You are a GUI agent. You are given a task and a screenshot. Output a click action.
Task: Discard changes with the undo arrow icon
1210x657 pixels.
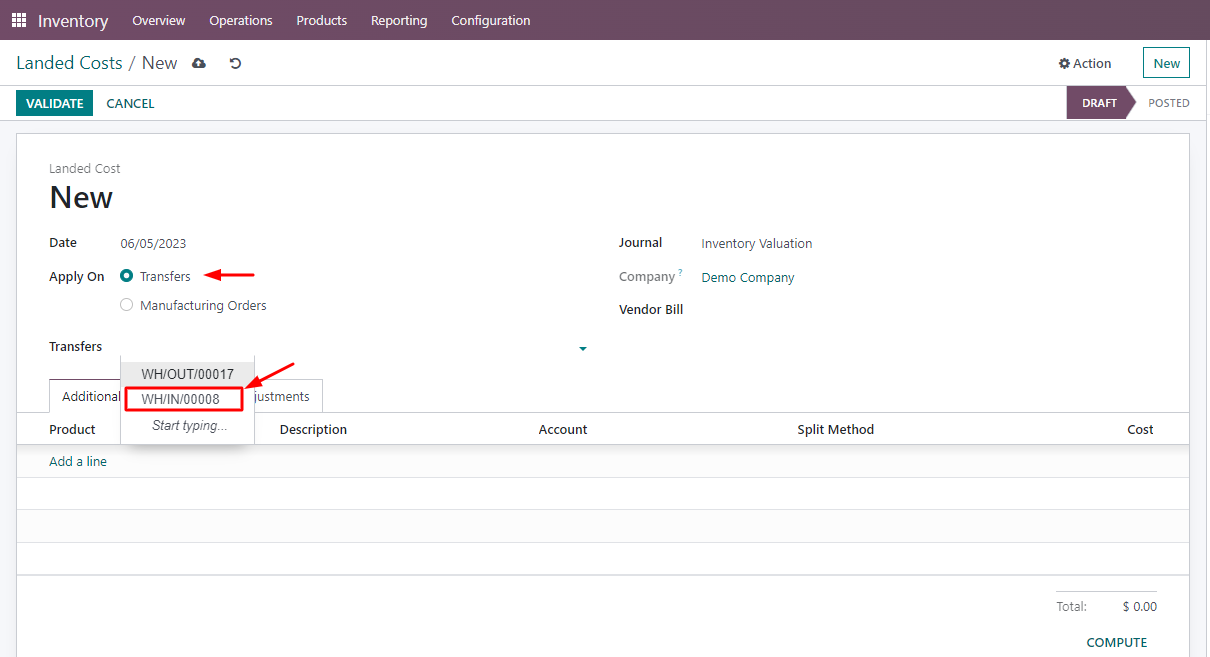pyautogui.click(x=235, y=63)
